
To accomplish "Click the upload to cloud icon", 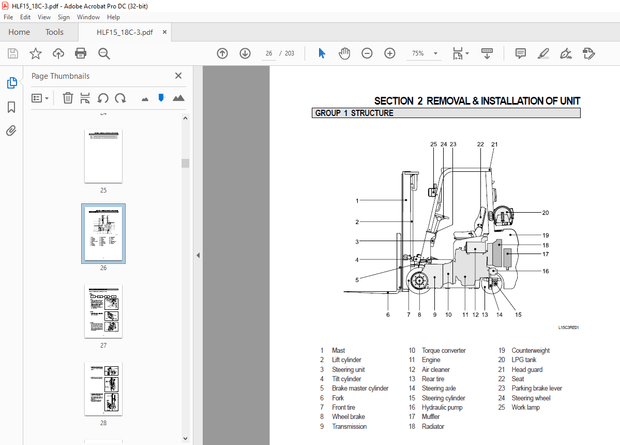I will (59, 53).
